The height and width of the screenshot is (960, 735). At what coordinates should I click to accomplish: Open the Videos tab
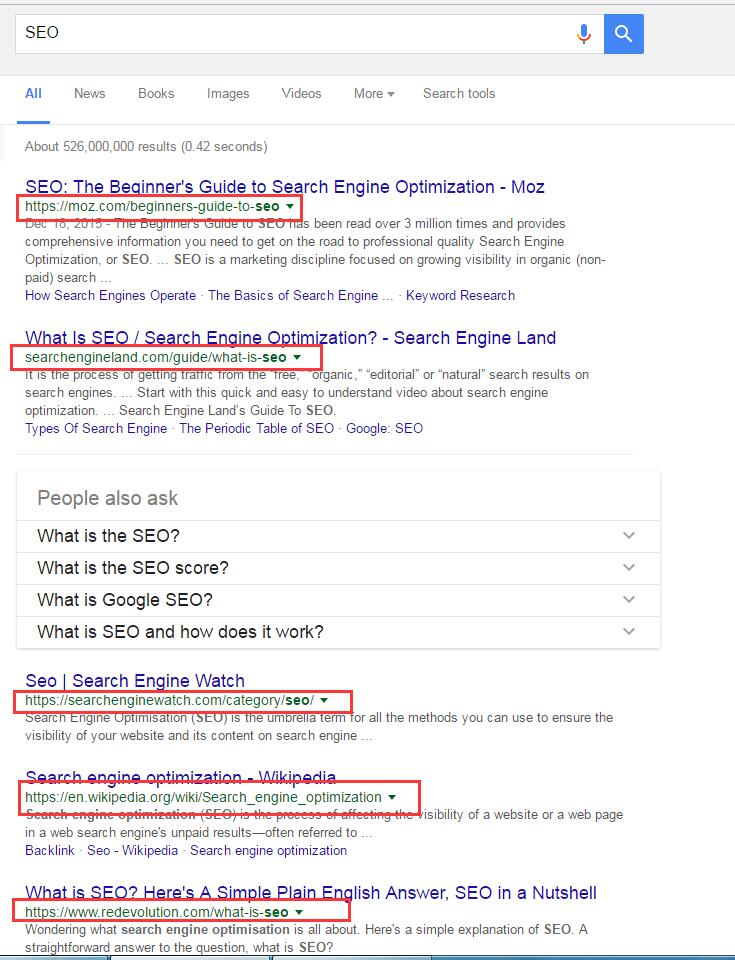301,94
